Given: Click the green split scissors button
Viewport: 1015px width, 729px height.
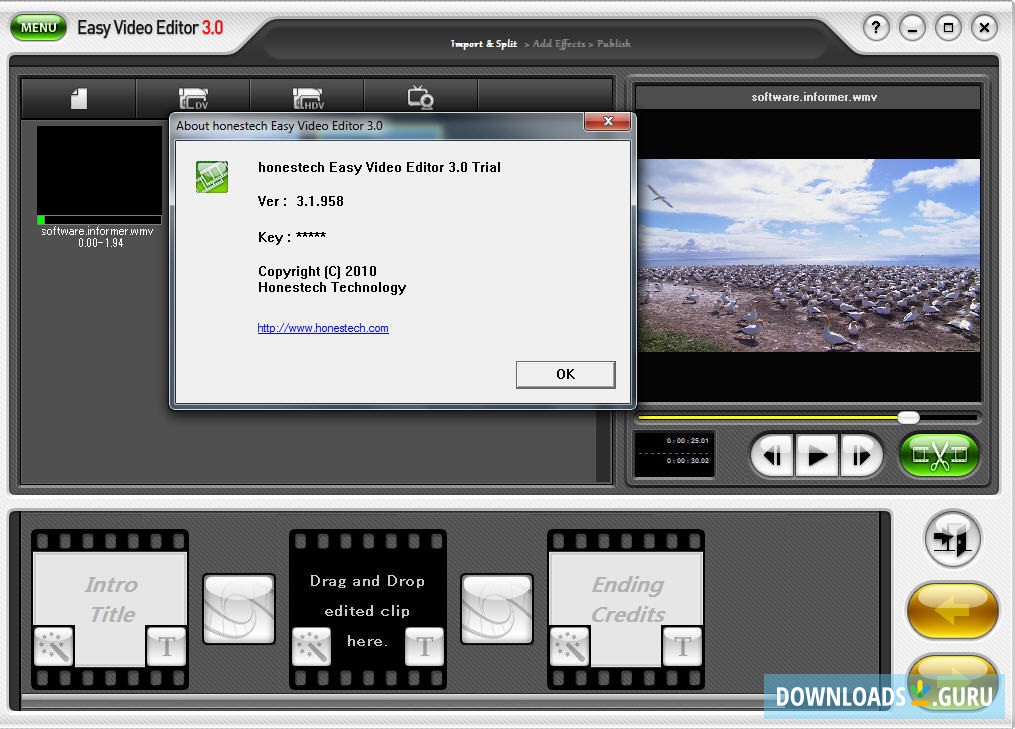Looking at the screenshot, I should tap(938, 456).
